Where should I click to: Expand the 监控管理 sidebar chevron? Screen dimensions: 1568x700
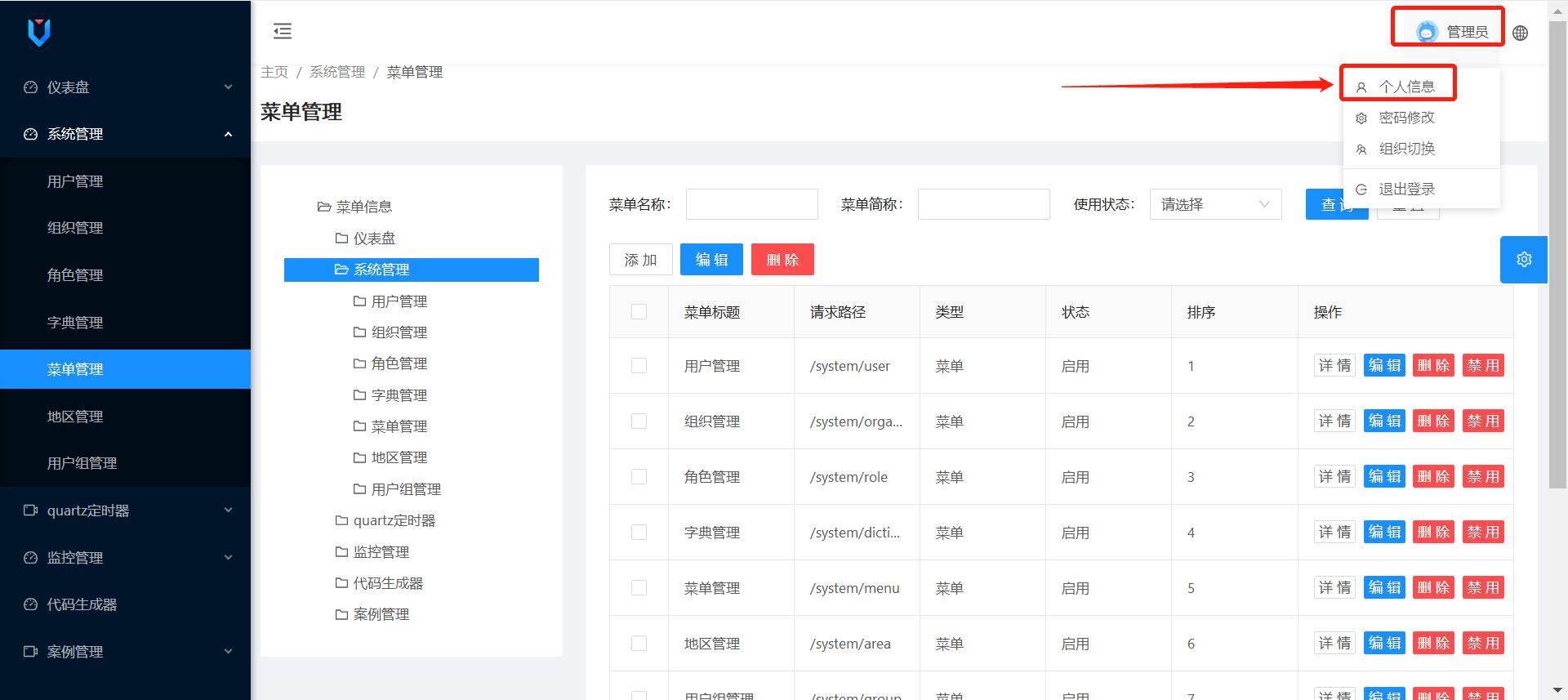coord(229,558)
